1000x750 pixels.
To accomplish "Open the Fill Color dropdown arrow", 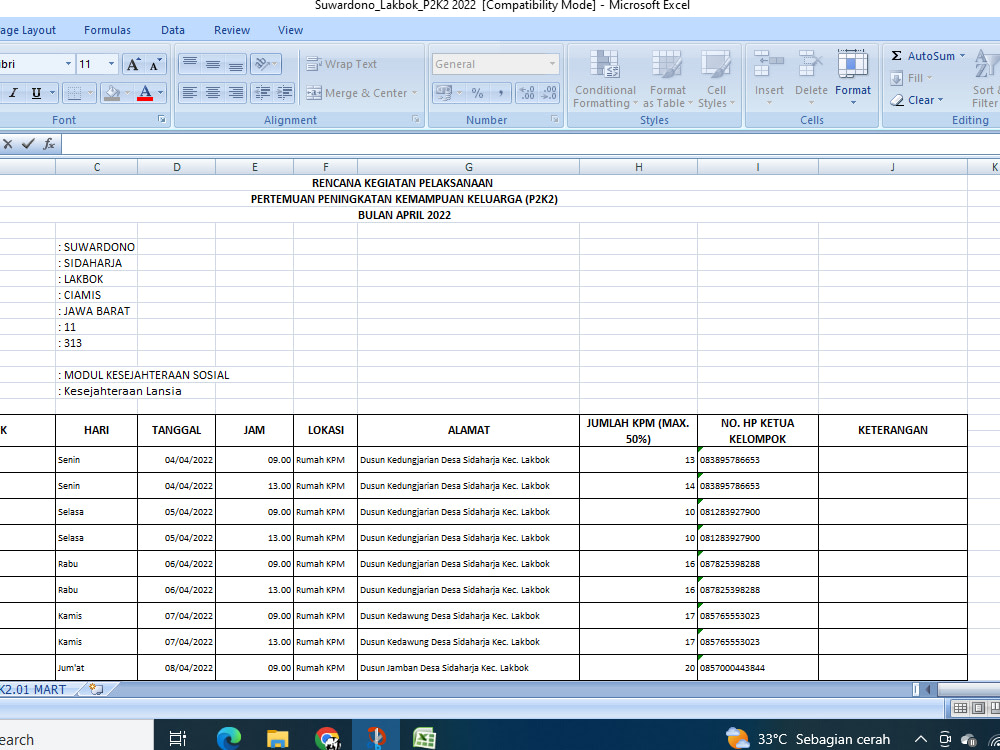I will click(x=126, y=93).
